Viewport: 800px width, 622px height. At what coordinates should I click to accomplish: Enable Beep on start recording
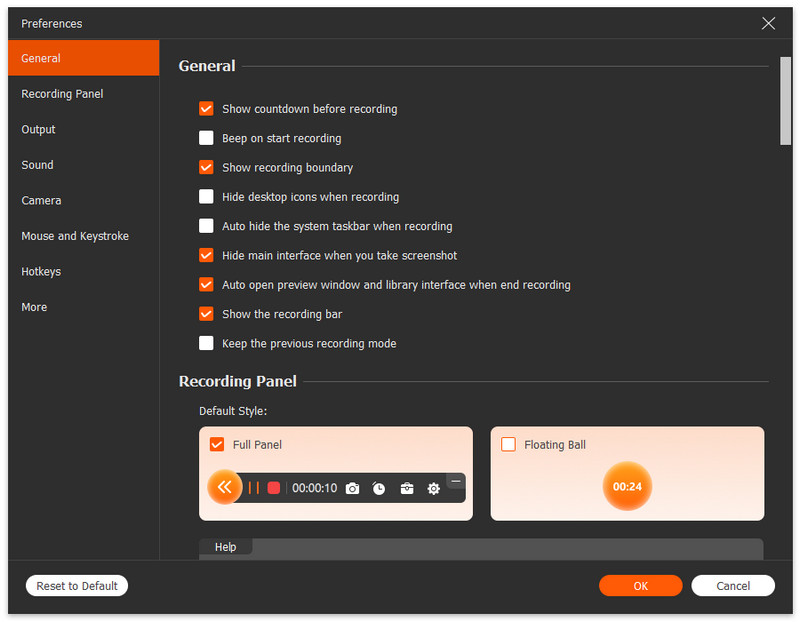tap(206, 138)
